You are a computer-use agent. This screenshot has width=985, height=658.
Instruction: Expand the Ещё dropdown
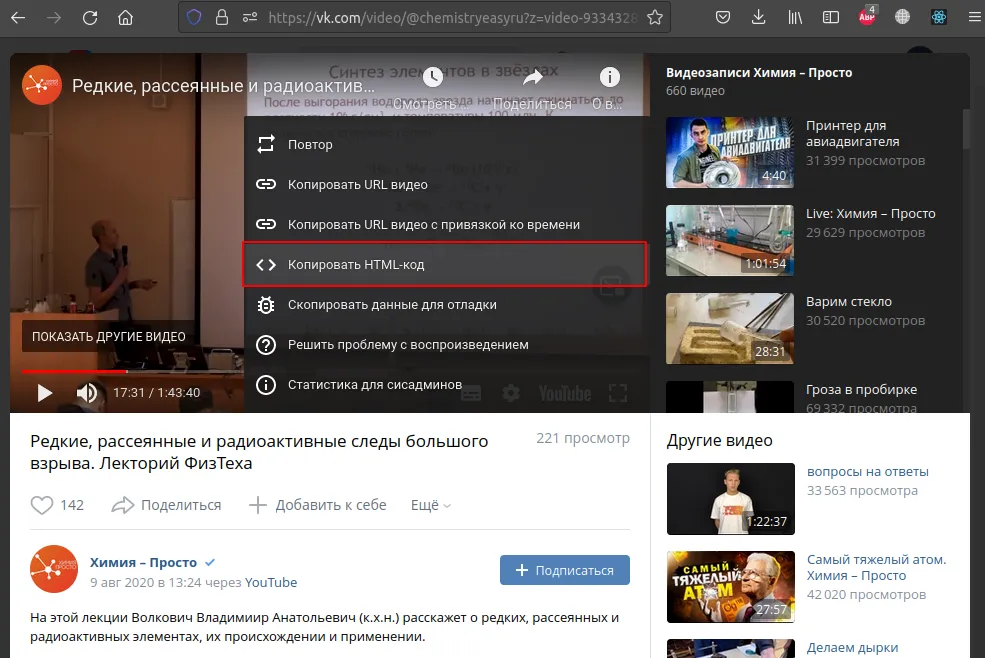(x=431, y=505)
